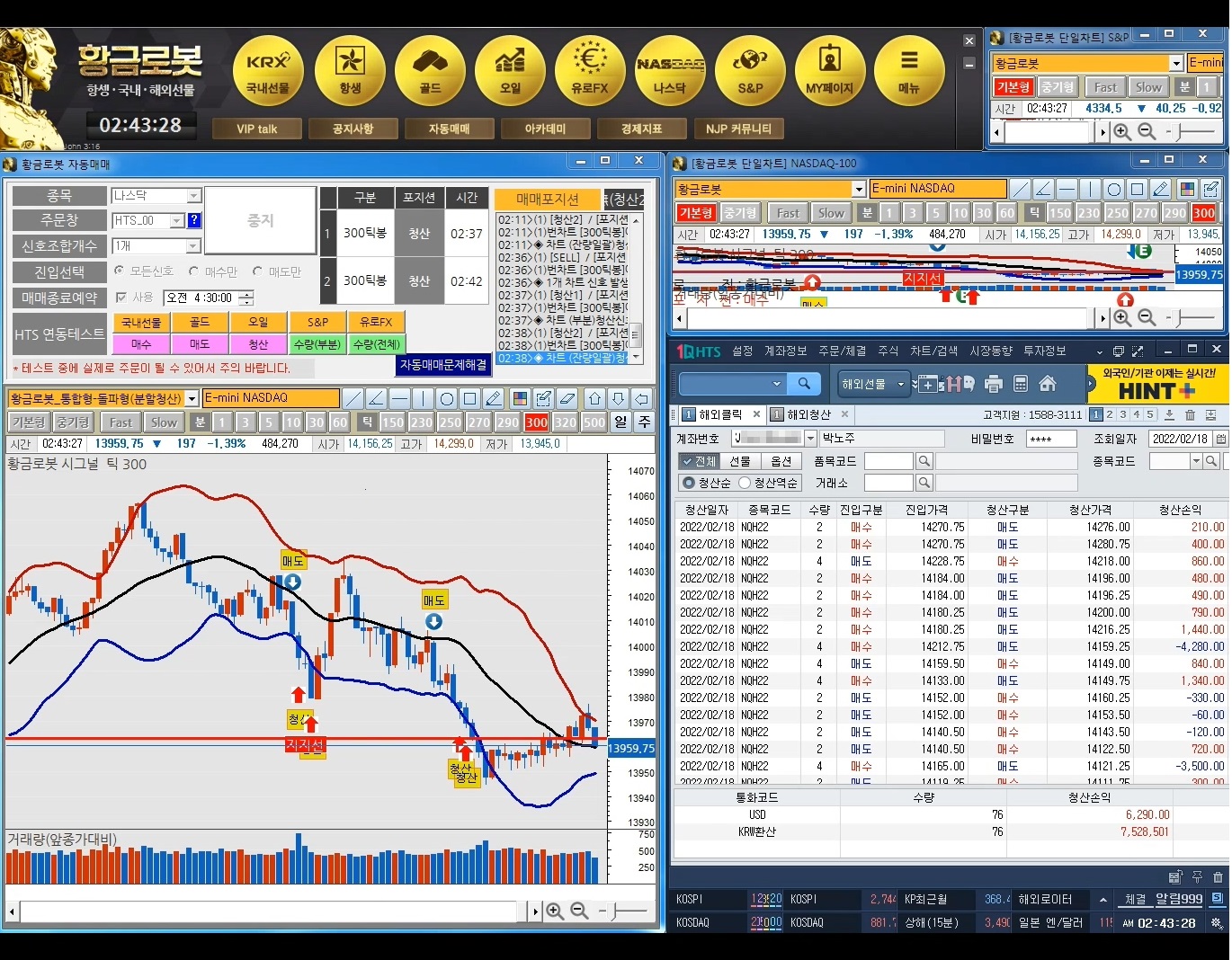Click left arrow icon in main chart toolbar

(642, 398)
